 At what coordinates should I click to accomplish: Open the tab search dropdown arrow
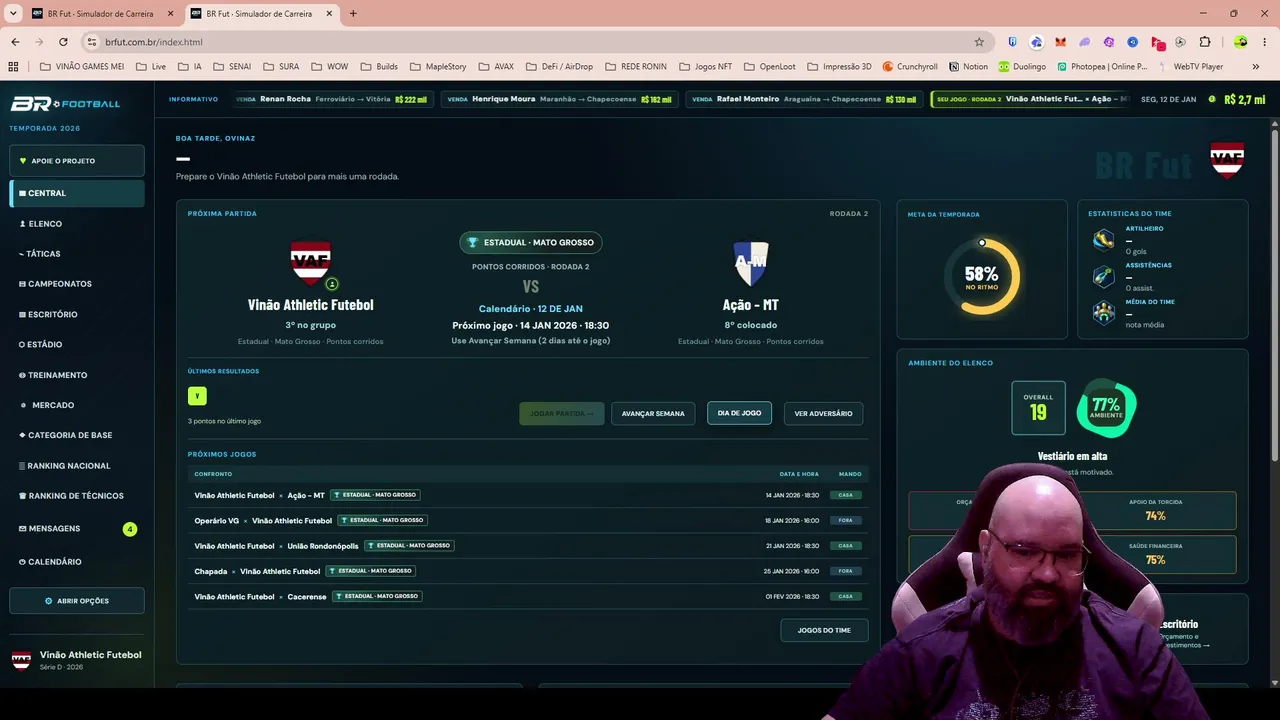click(13, 14)
